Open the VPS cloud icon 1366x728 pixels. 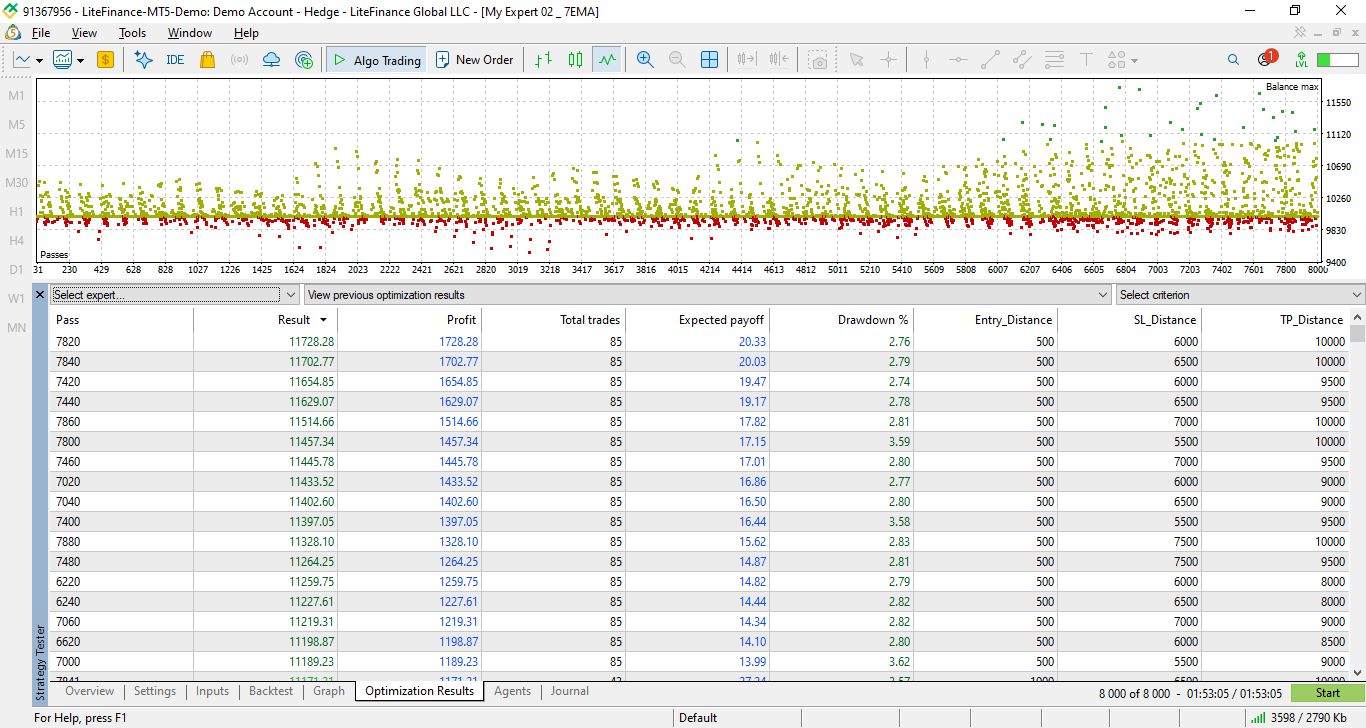click(x=271, y=60)
